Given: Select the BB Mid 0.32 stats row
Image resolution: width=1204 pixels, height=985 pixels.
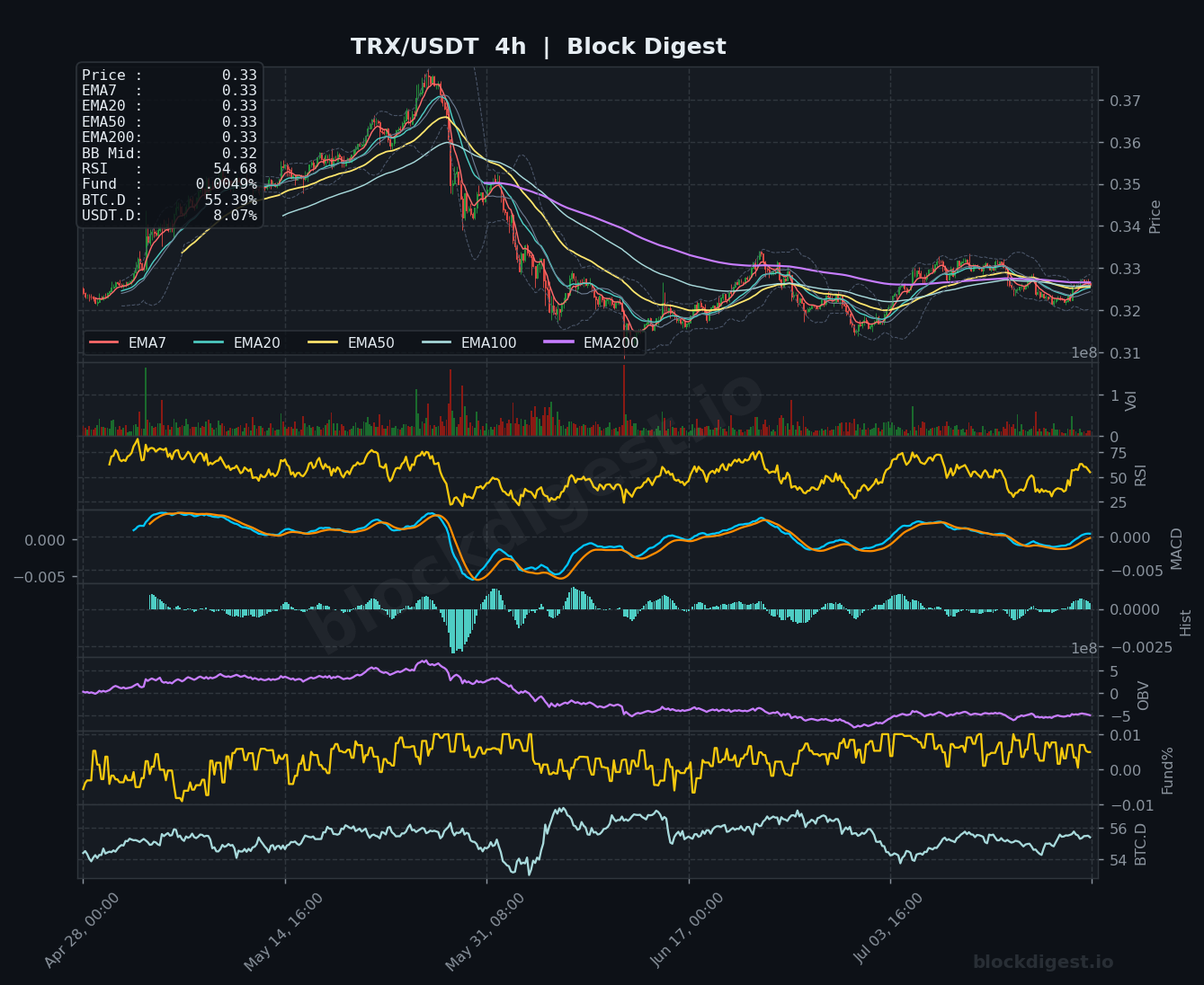Looking at the screenshot, I should [169, 153].
